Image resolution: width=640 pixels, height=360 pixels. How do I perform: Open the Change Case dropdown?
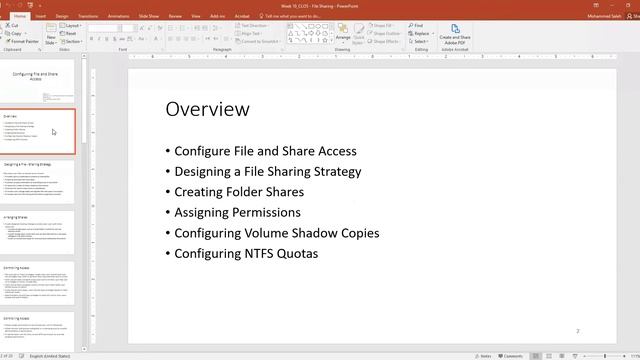(142, 39)
